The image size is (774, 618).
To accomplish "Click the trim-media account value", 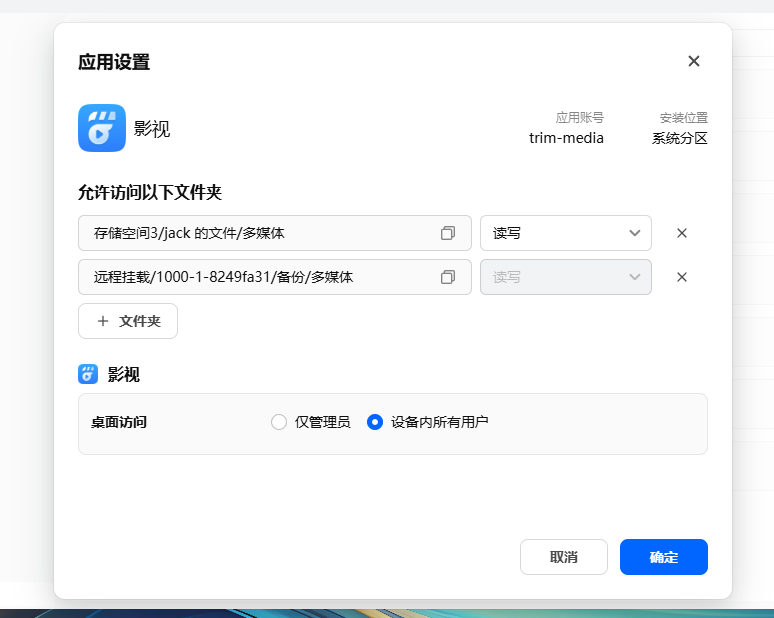I will [x=566, y=138].
